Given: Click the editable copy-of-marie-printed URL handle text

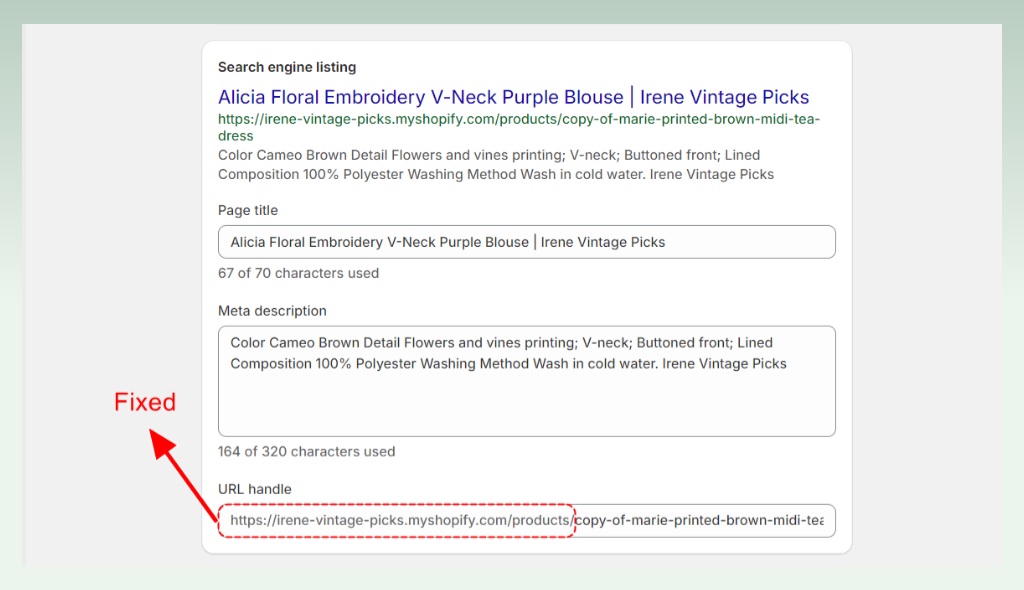Looking at the screenshot, I should tap(699, 520).
